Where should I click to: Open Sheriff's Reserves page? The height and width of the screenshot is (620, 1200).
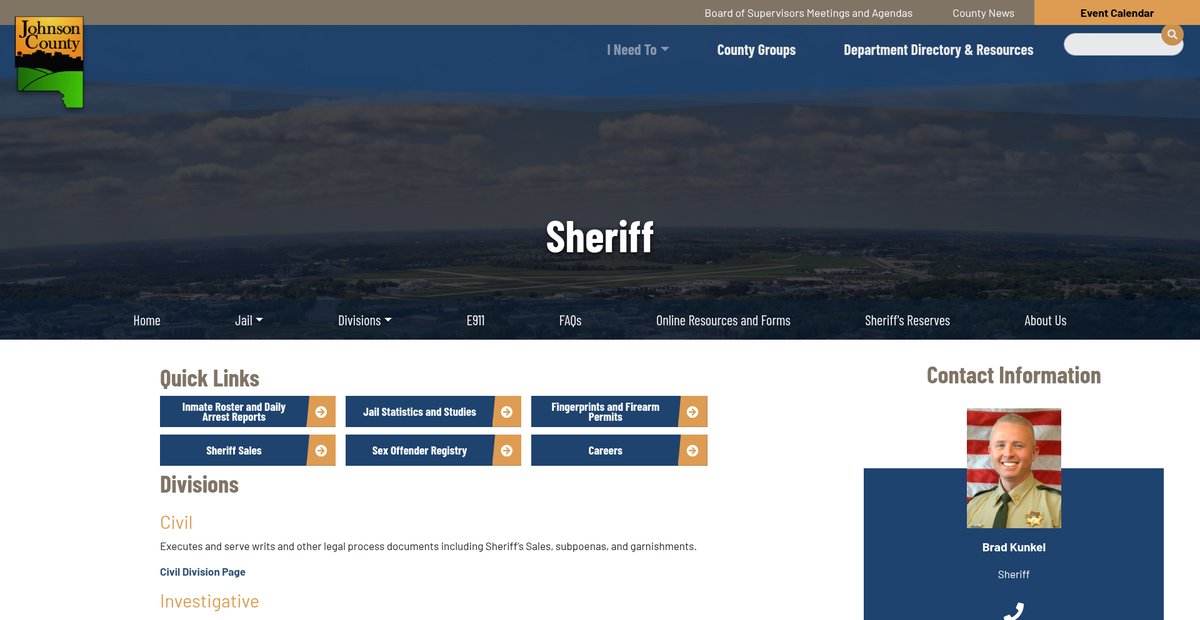pos(908,321)
